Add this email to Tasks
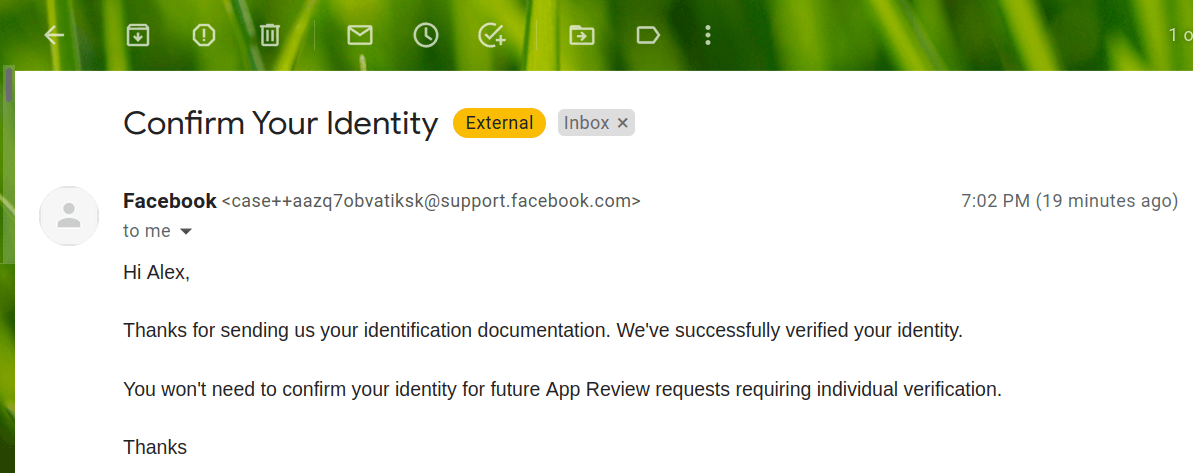This screenshot has height=473, width=1193. tap(492, 35)
